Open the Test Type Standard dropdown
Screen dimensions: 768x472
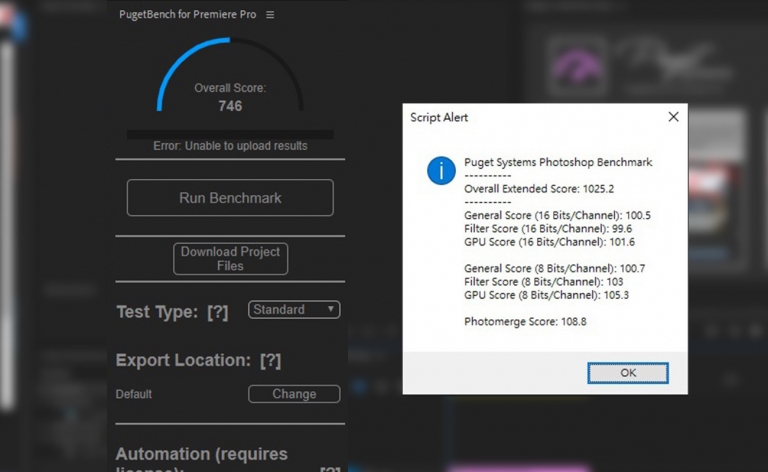click(x=294, y=309)
